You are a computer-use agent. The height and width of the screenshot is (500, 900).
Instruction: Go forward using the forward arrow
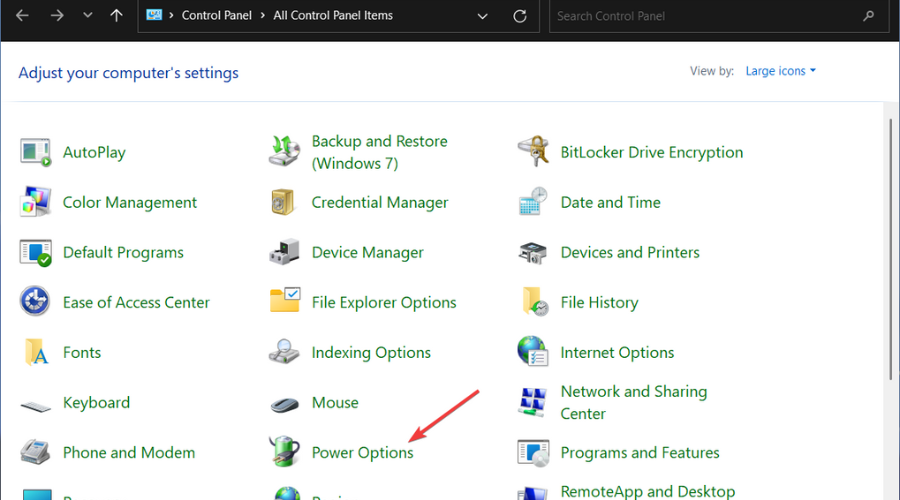pyautogui.click(x=56, y=15)
